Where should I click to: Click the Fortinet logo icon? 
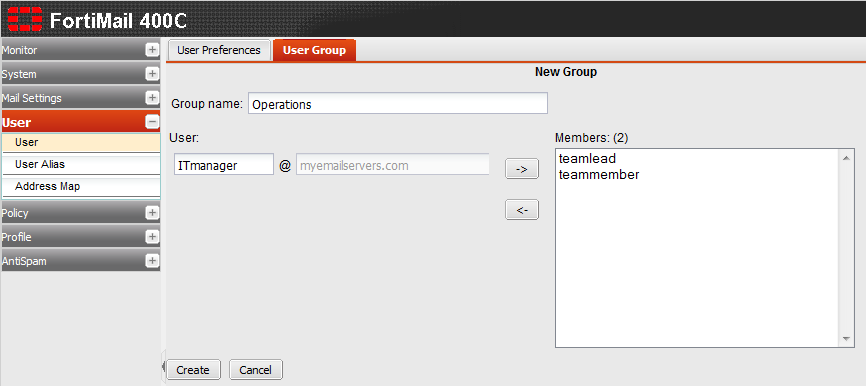point(25,19)
